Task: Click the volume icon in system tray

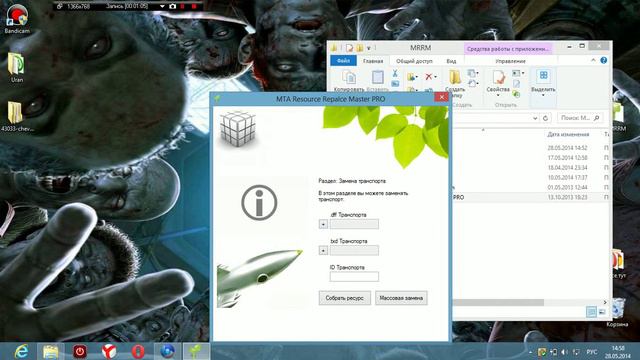Action: (564, 352)
